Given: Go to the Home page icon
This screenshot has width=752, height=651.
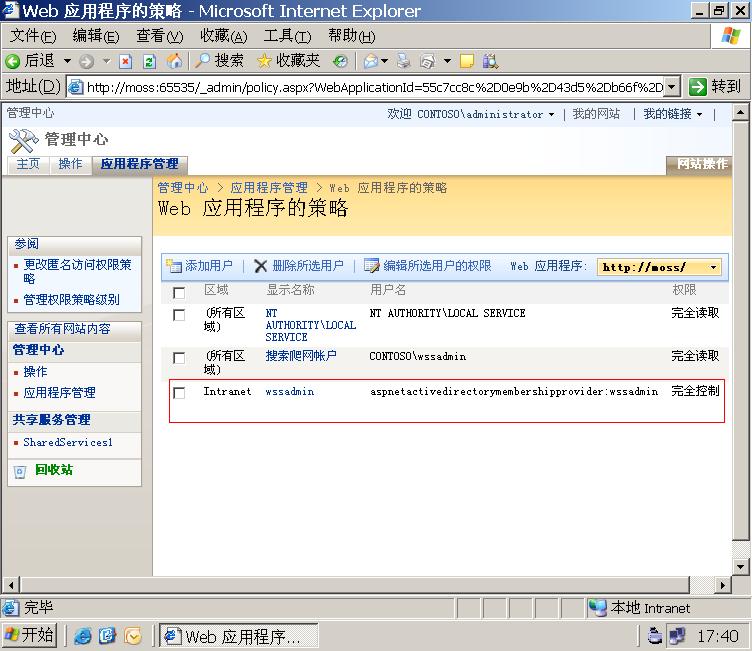Looking at the screenshot, I should 174,61.
